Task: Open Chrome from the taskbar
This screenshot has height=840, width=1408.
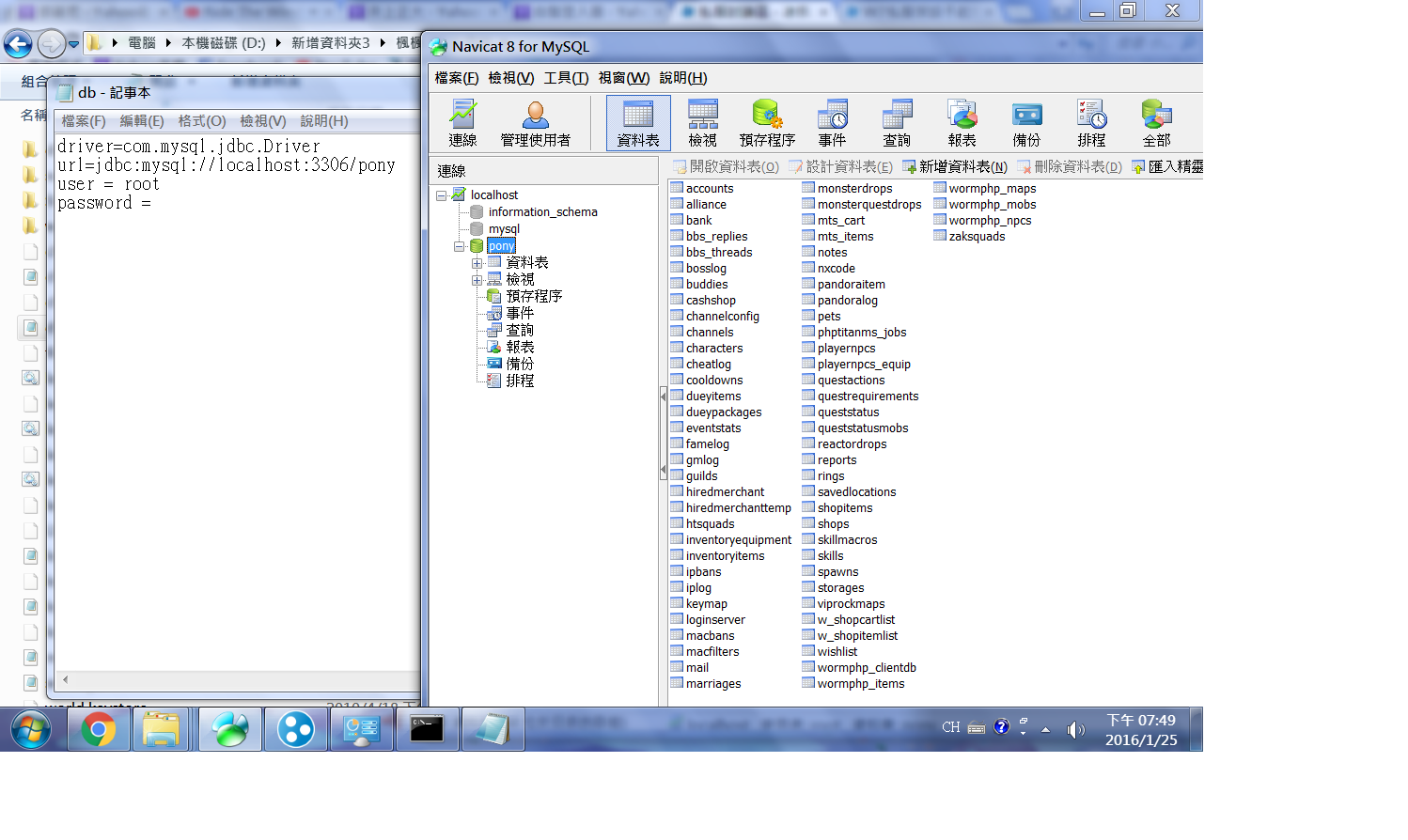Action: coord(99,730)
